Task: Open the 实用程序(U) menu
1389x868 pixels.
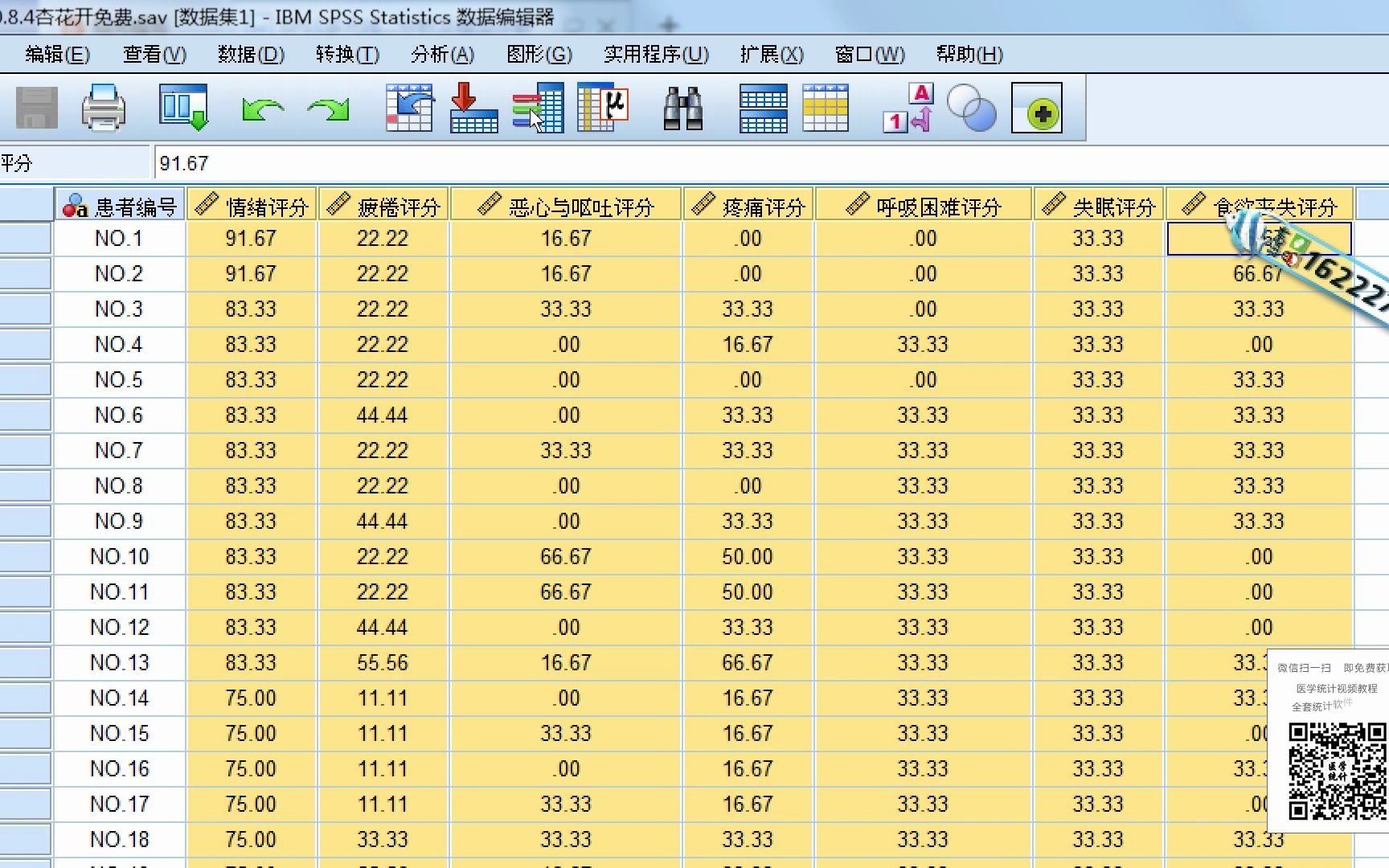Action: 656,55
